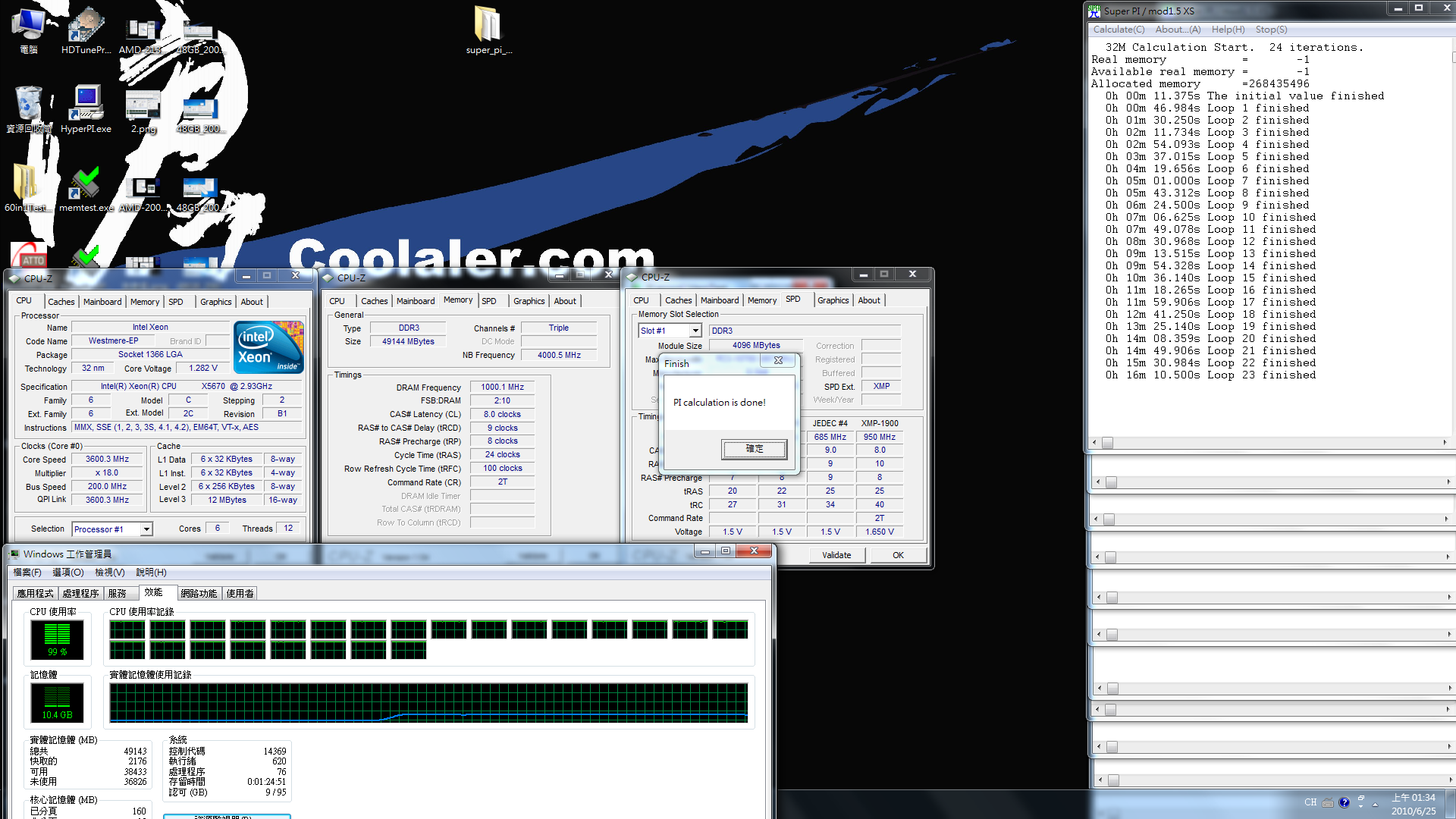
Task: Open the 使用者 tab in Task Manager
Action: pos(240,593)
